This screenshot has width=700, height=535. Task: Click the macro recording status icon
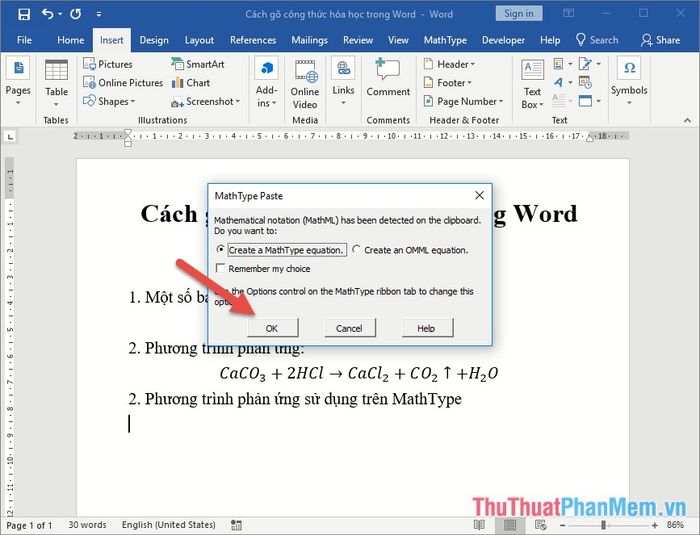click(236, 525)
